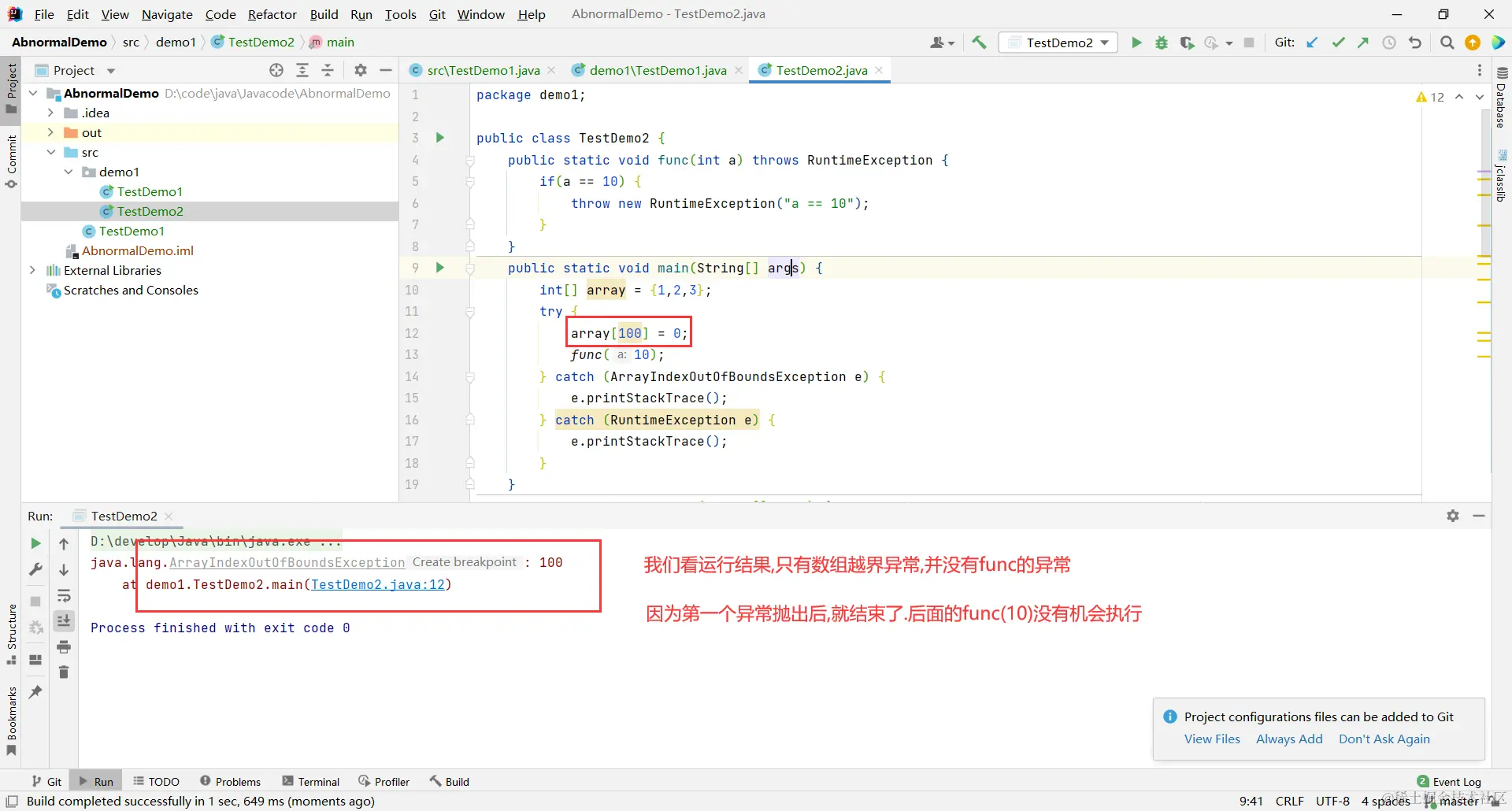Open the Refactor menu
The height and width of the screenshot is (811, 1512).
[x=272, y=14]
